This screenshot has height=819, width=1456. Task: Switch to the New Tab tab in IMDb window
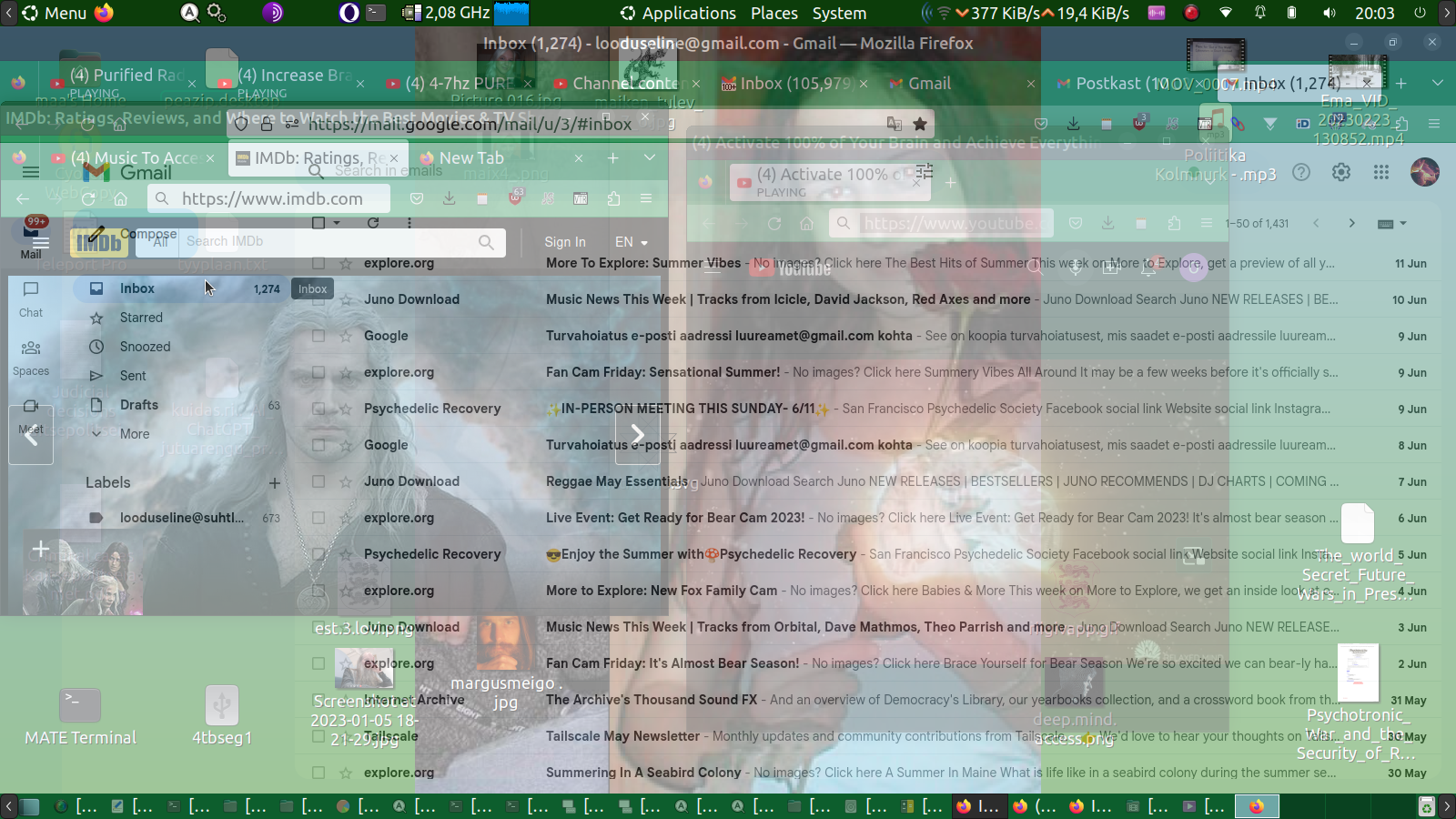(x=503, y=157)
